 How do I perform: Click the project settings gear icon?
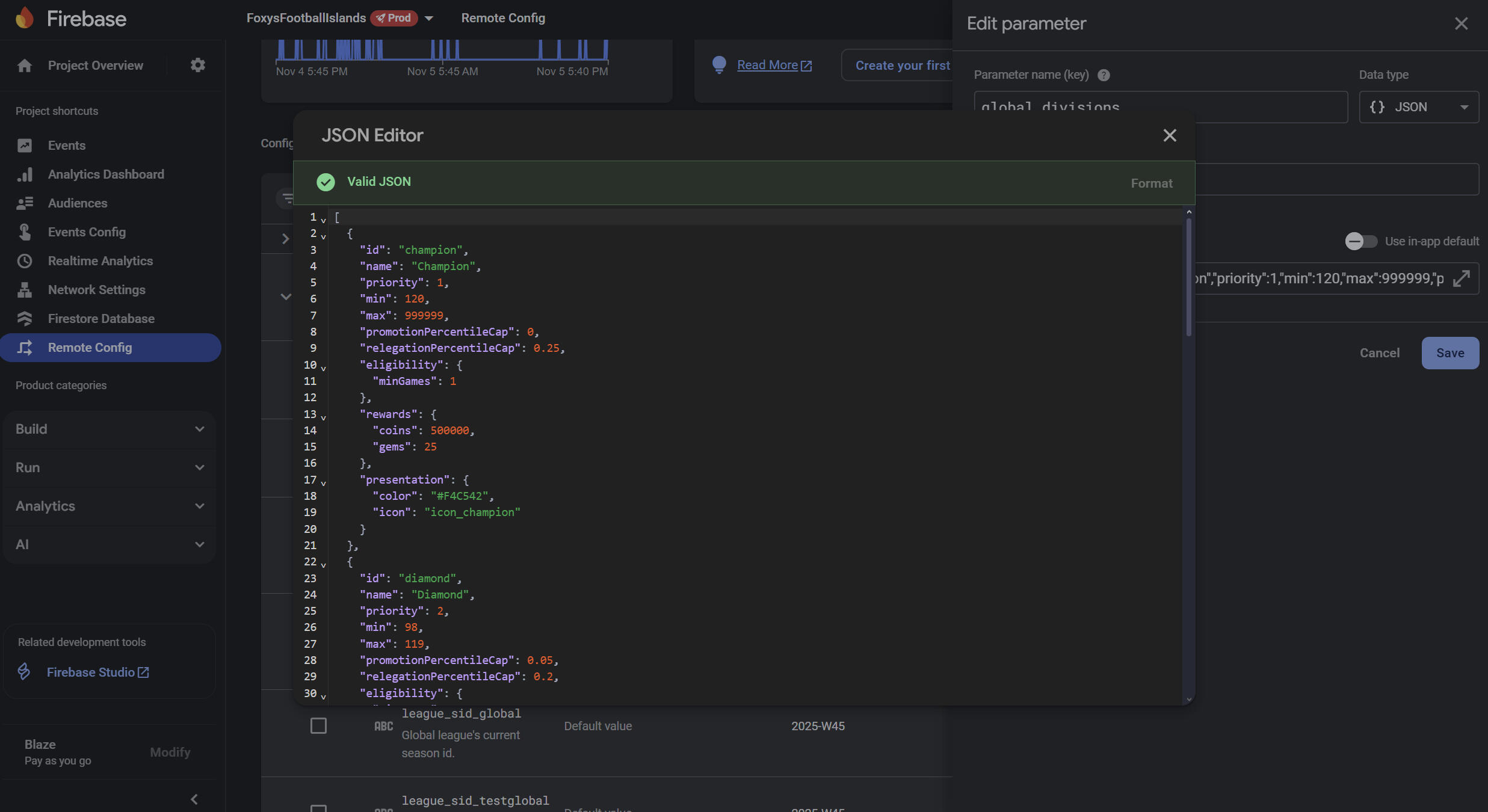[x=198, y=65]
